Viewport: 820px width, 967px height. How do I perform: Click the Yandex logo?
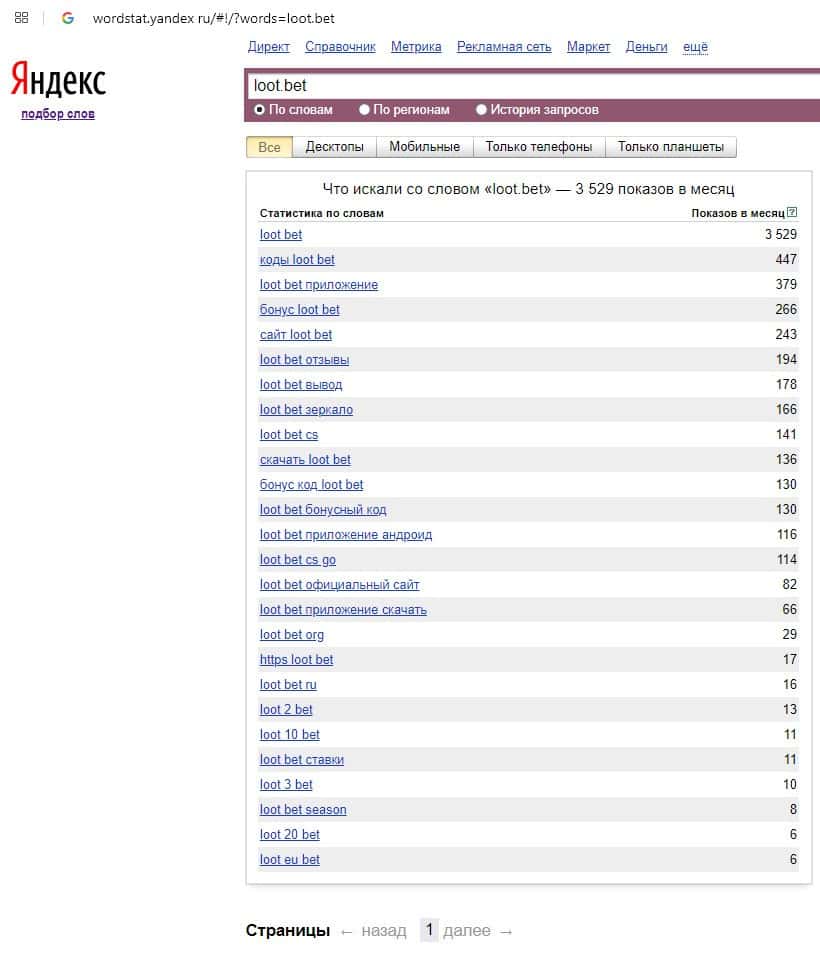click(58, 79)
